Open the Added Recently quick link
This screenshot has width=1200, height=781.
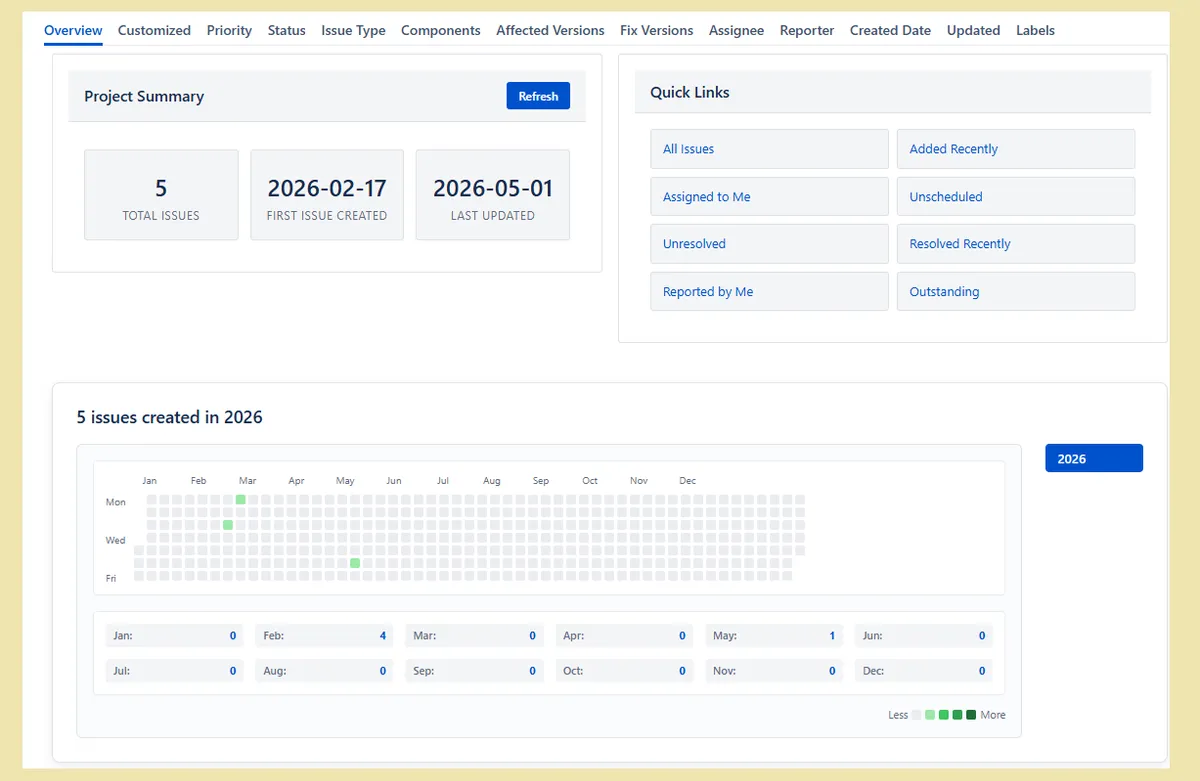coord(1016,149)
